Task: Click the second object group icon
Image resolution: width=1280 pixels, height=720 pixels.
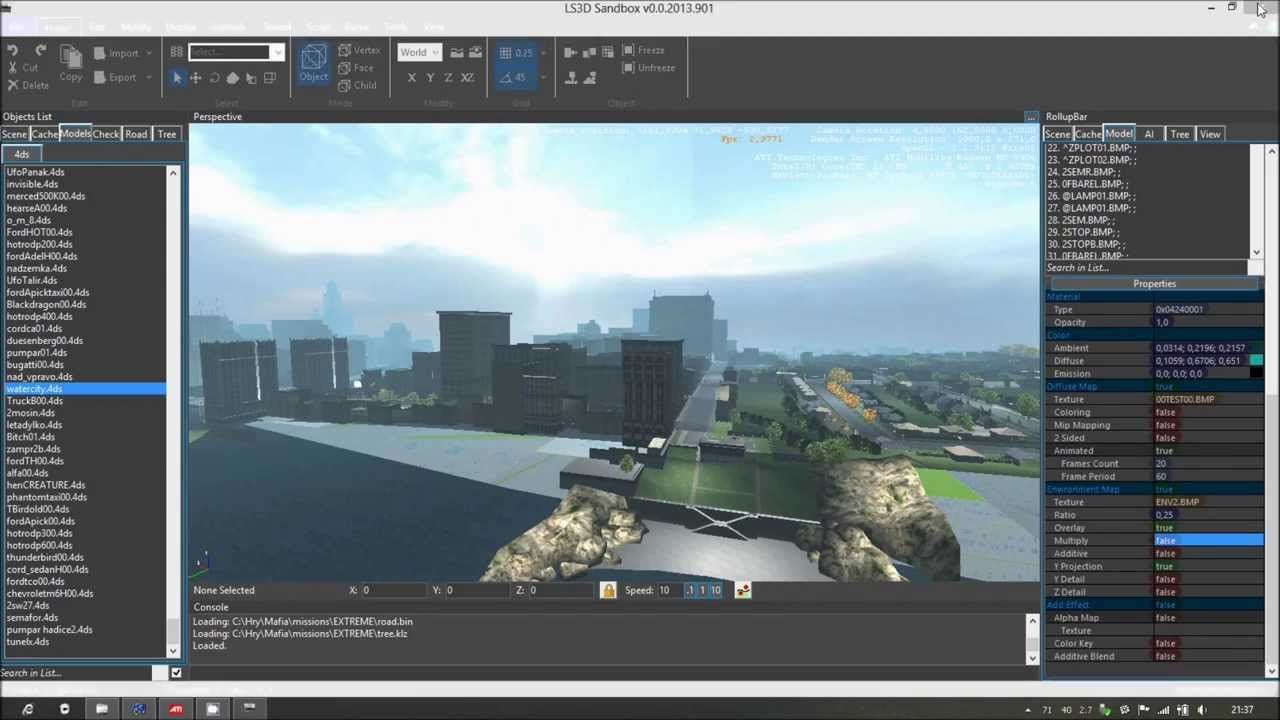Action: tap(588, 51)
